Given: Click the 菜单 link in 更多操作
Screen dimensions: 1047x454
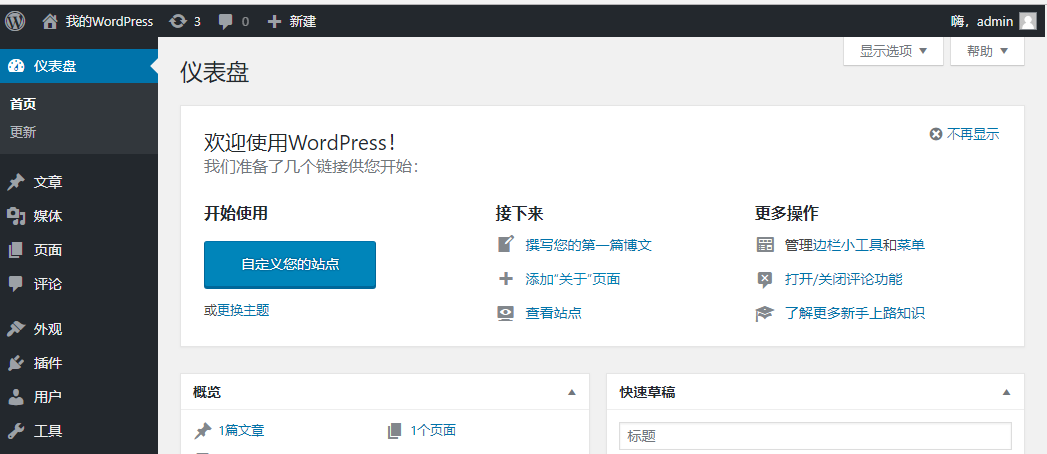Looking at the screenshot, I should 911,245.
